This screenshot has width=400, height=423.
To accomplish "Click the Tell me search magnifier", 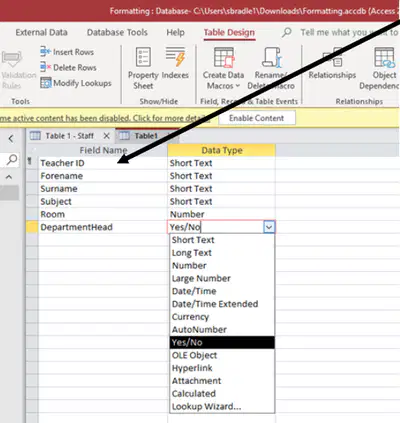I will [286, 32].
